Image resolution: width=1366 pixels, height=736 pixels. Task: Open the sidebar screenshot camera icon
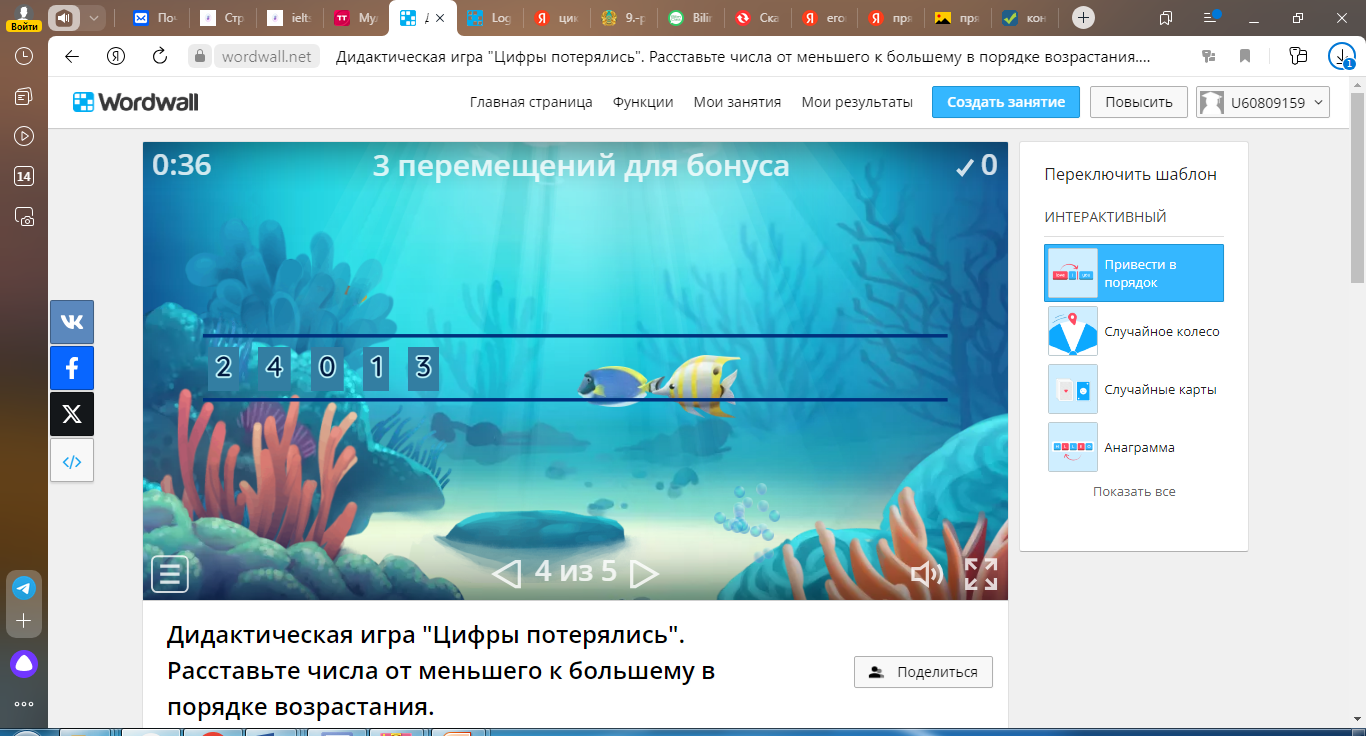[24, 216]
